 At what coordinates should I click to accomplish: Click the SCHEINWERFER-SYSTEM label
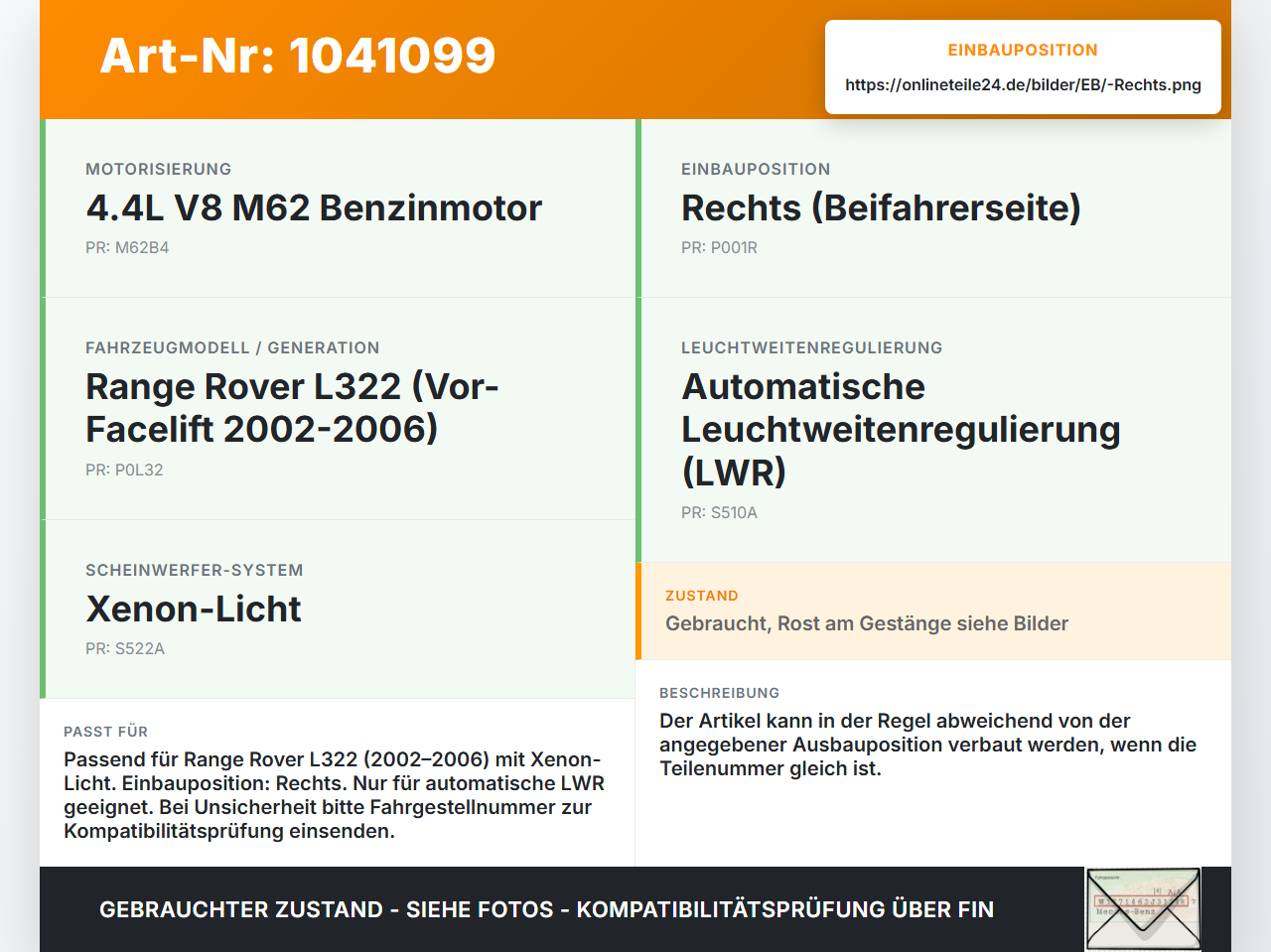click(195, 570)
